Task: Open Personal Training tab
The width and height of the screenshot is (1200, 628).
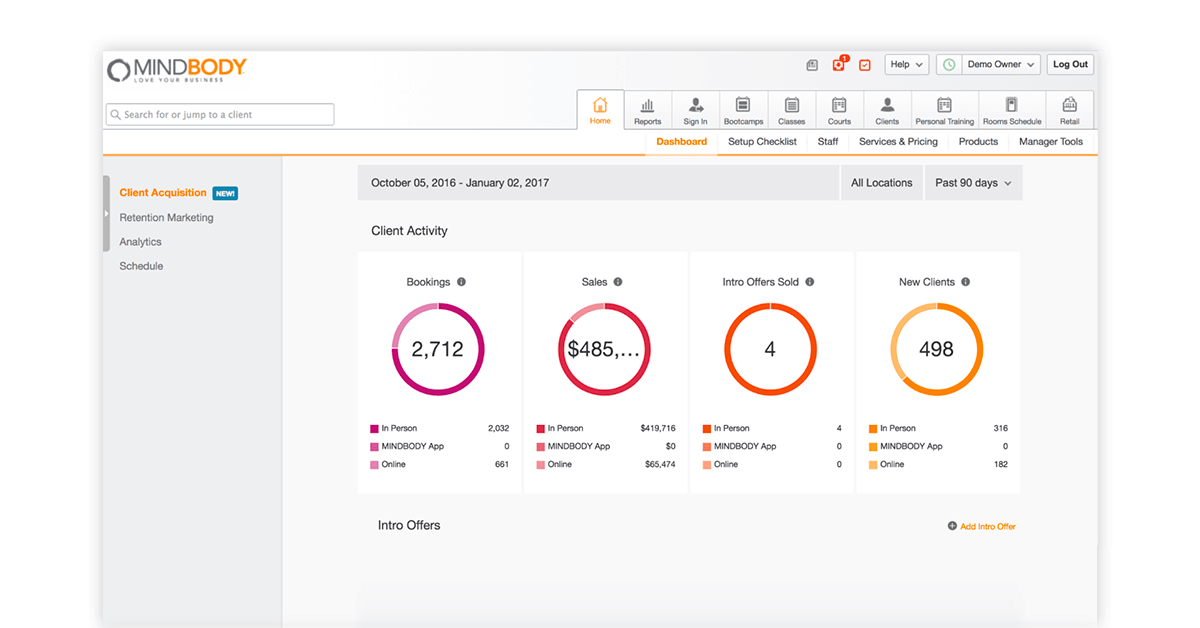Action: pyautogui.click(x=944, y=110)
